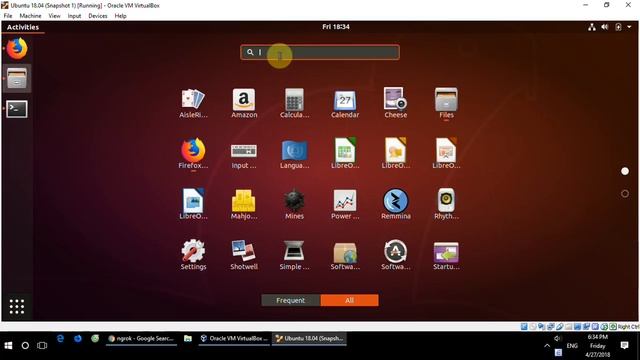Open LibreOffice Writer blue icon
The image size is (640, 360).
pos(193,204)
